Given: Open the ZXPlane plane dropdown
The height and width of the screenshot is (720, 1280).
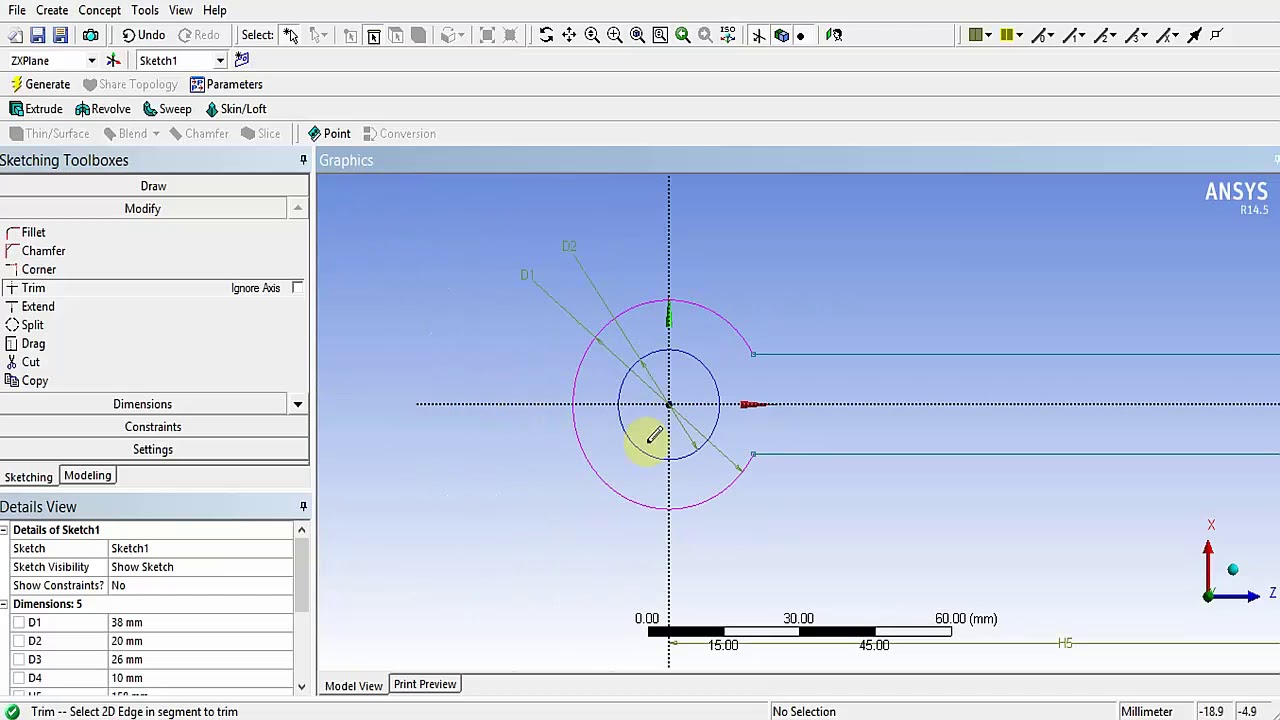Looking at the screenshot, I should coord(92,61).
